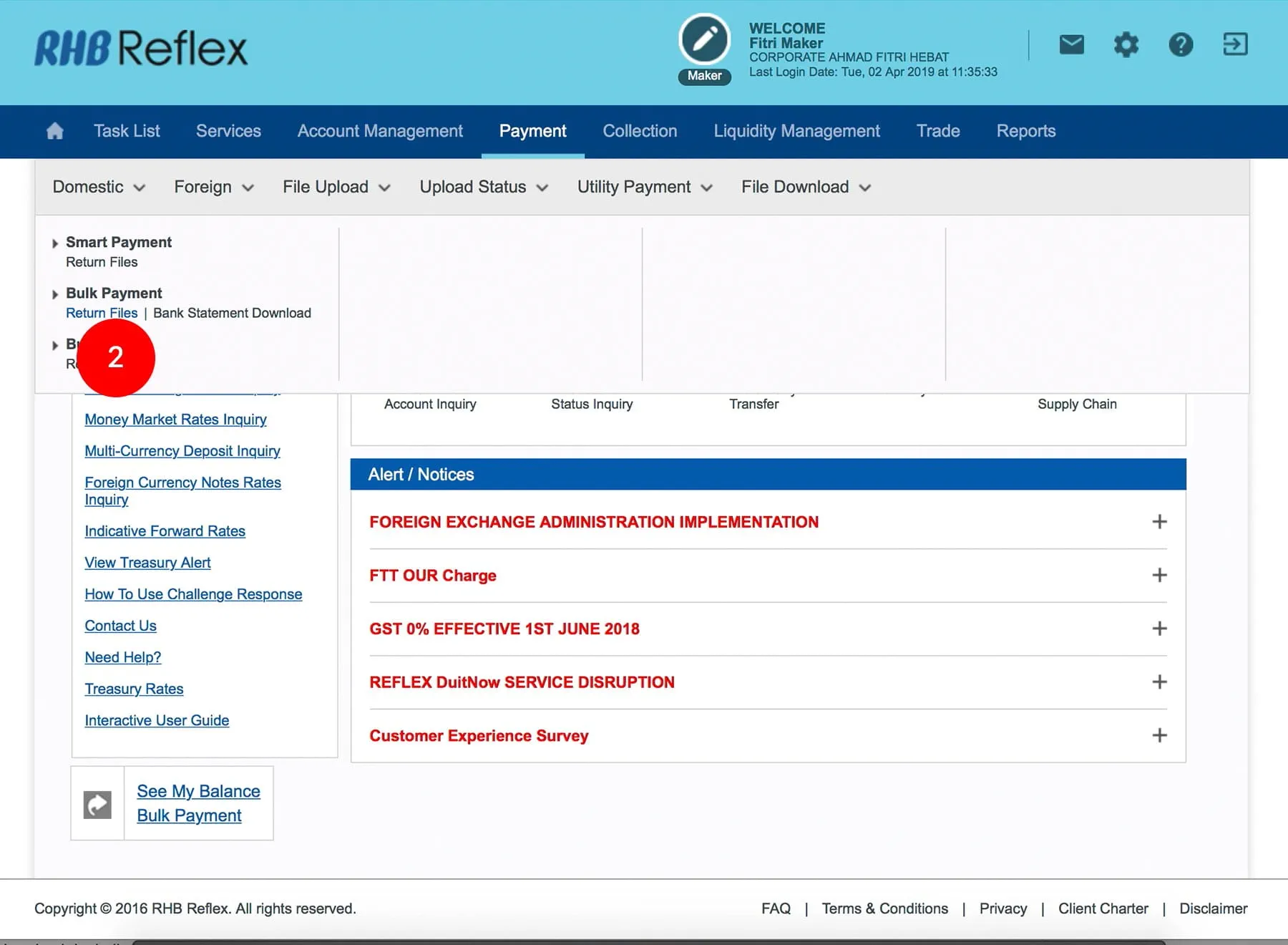The image size is (1288, 945).
Task: Expand the FTT OUR Charge notice
Action: point(1159,576)
